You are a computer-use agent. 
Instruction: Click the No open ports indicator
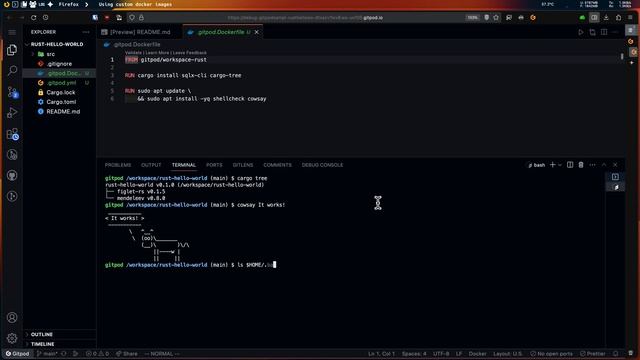pyautogui.click(x=551, y=353)
